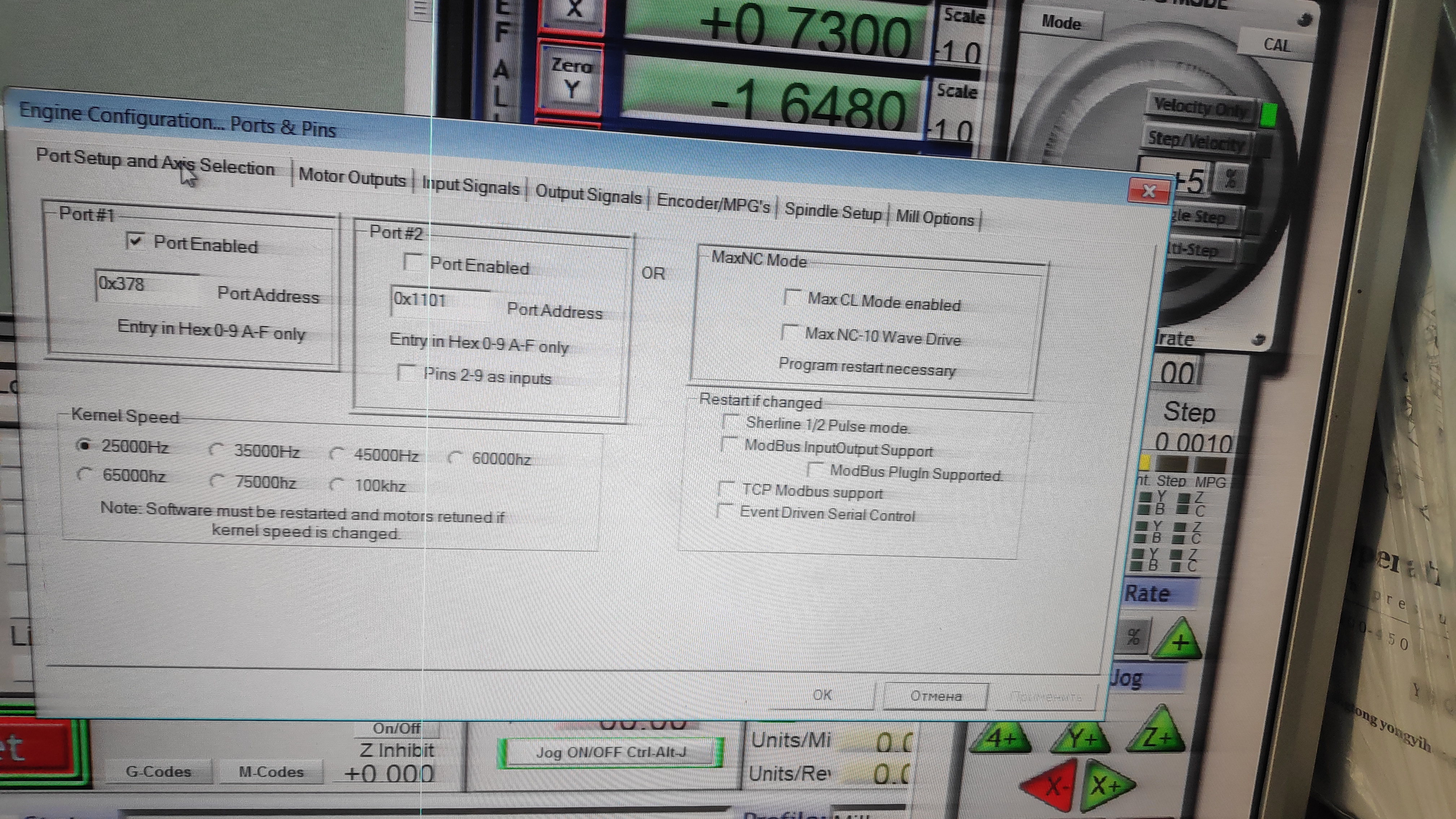Click the percent button beside plus triangle
This screenshot has width=1456, height=819.
coord(1133,637)
